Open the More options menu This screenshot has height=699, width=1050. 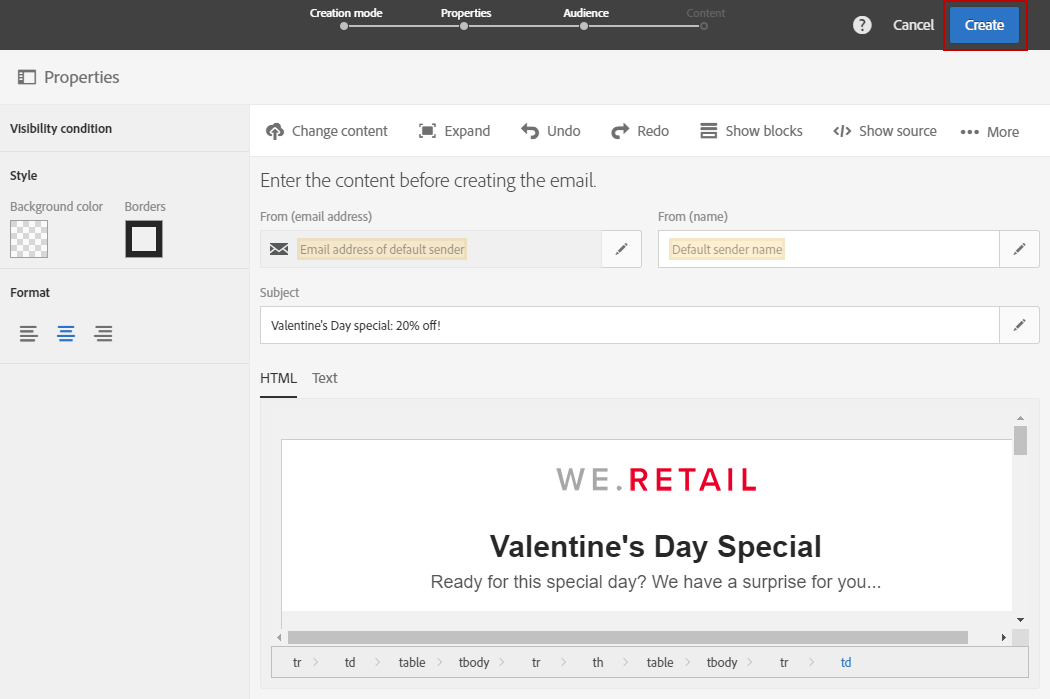990,132
